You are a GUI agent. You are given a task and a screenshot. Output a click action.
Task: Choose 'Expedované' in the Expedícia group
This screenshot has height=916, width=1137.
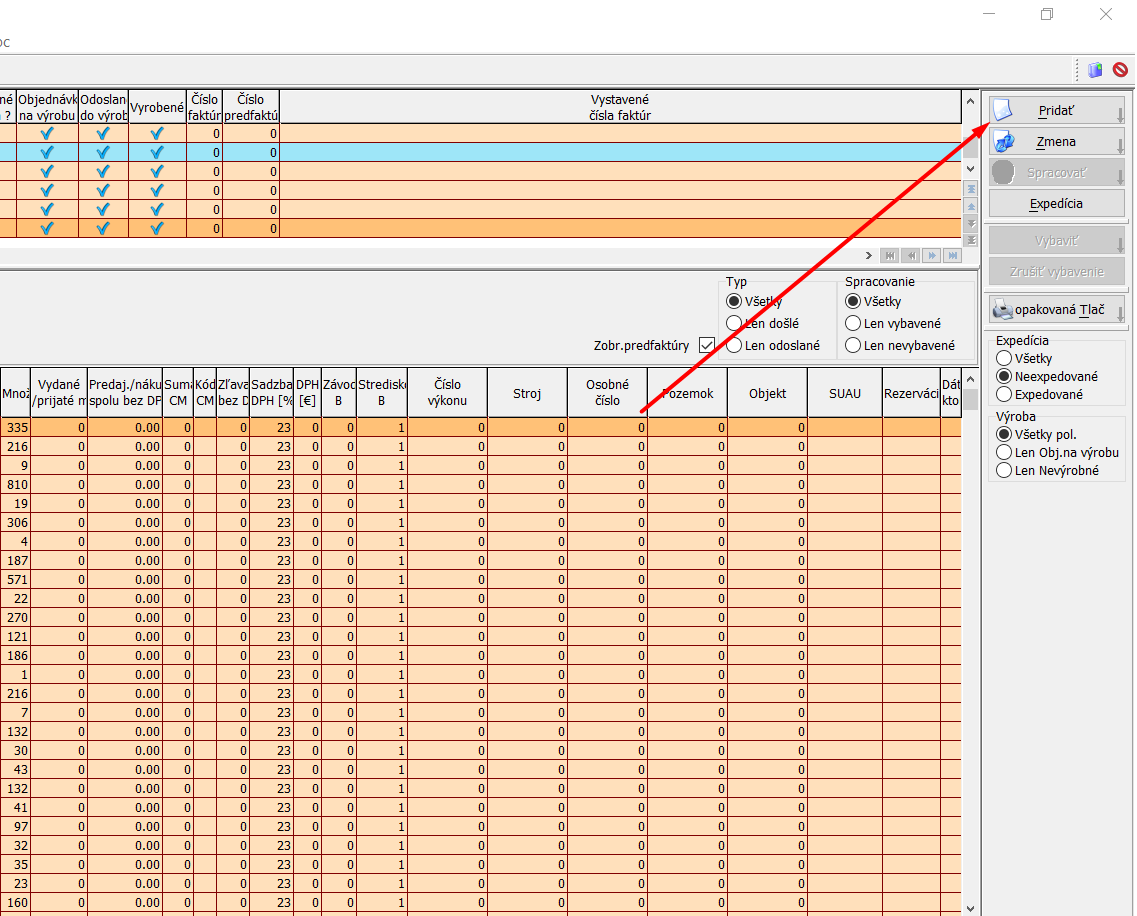tap(1004, 394)
